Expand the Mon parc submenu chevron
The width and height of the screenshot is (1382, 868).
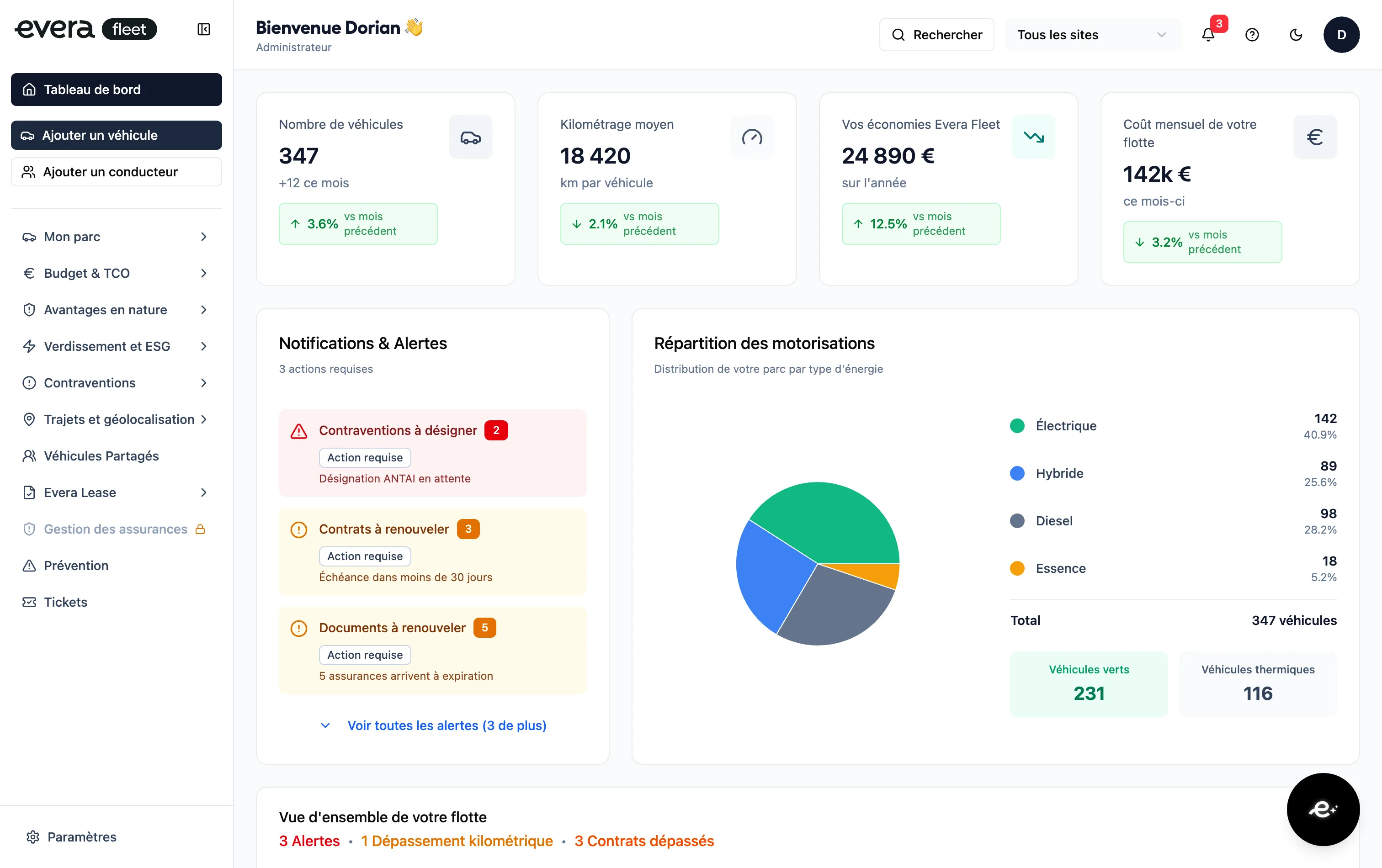pyautogui.click(x=204, y=237)
